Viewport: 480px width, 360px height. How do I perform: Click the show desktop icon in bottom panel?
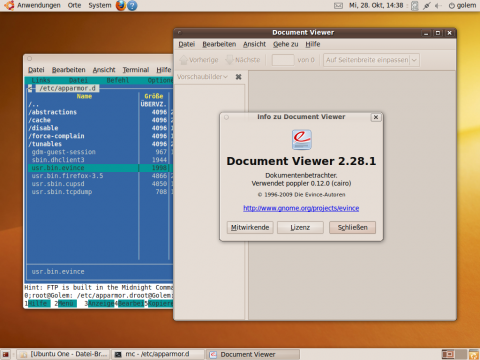click(x=5, y=354)
